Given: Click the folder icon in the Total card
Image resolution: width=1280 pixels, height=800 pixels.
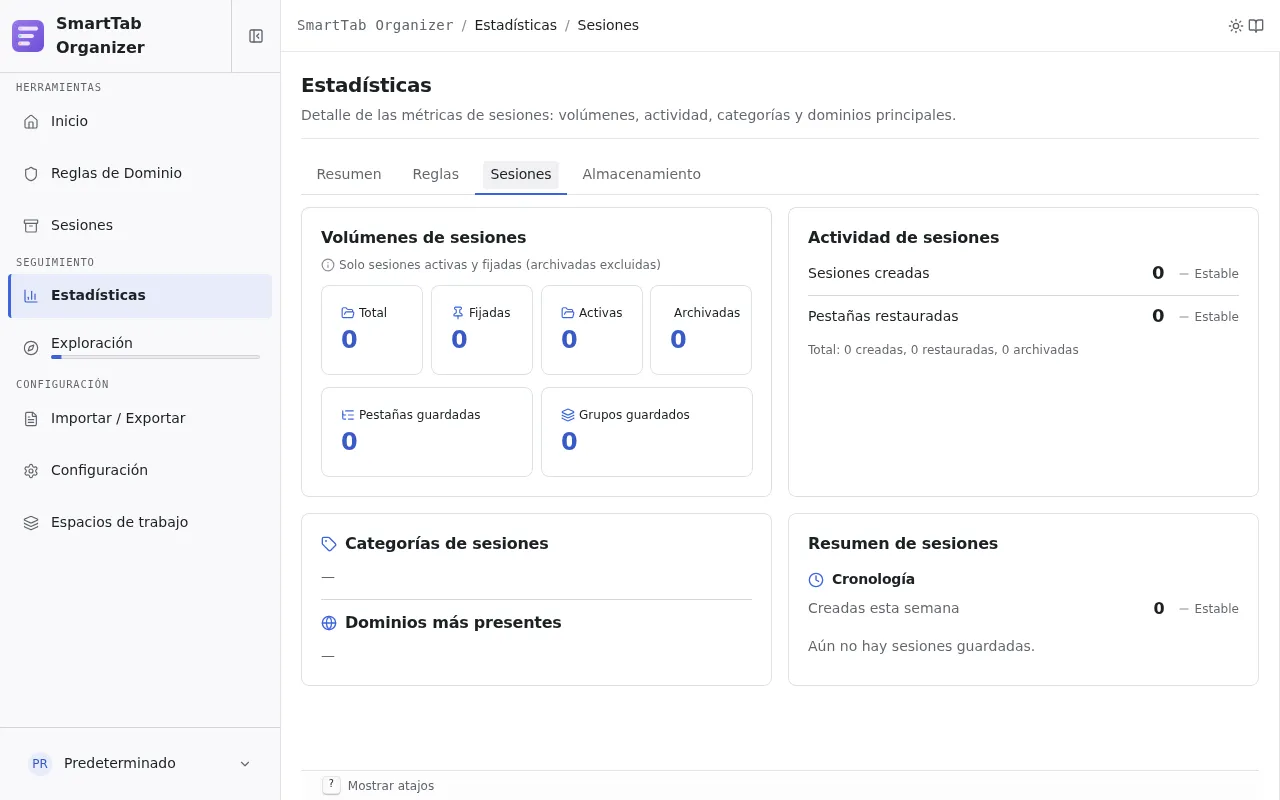Looking at the screenshot, I should [x=348, y=313].
